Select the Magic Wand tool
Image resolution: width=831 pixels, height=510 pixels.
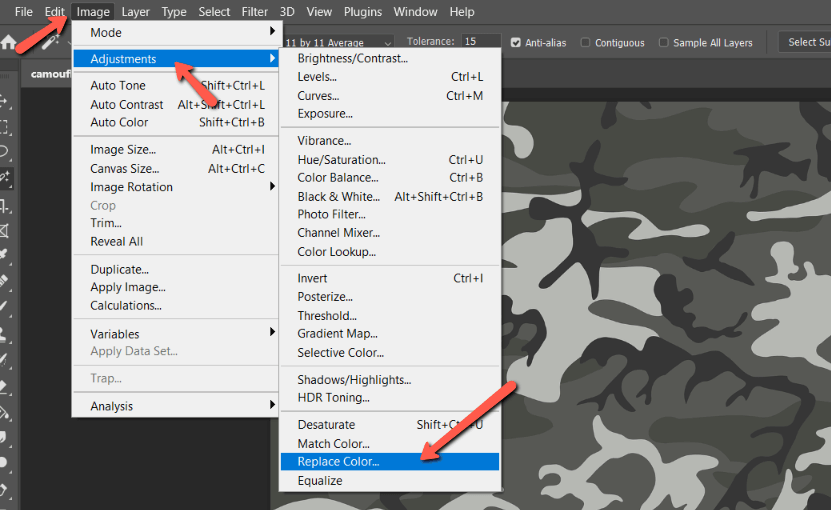tap(5, 179)
